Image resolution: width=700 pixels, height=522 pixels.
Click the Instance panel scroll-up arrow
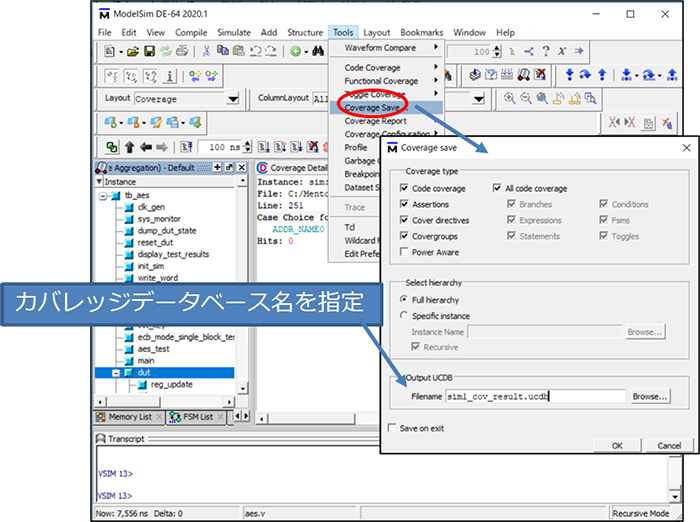tap(242, 181)
